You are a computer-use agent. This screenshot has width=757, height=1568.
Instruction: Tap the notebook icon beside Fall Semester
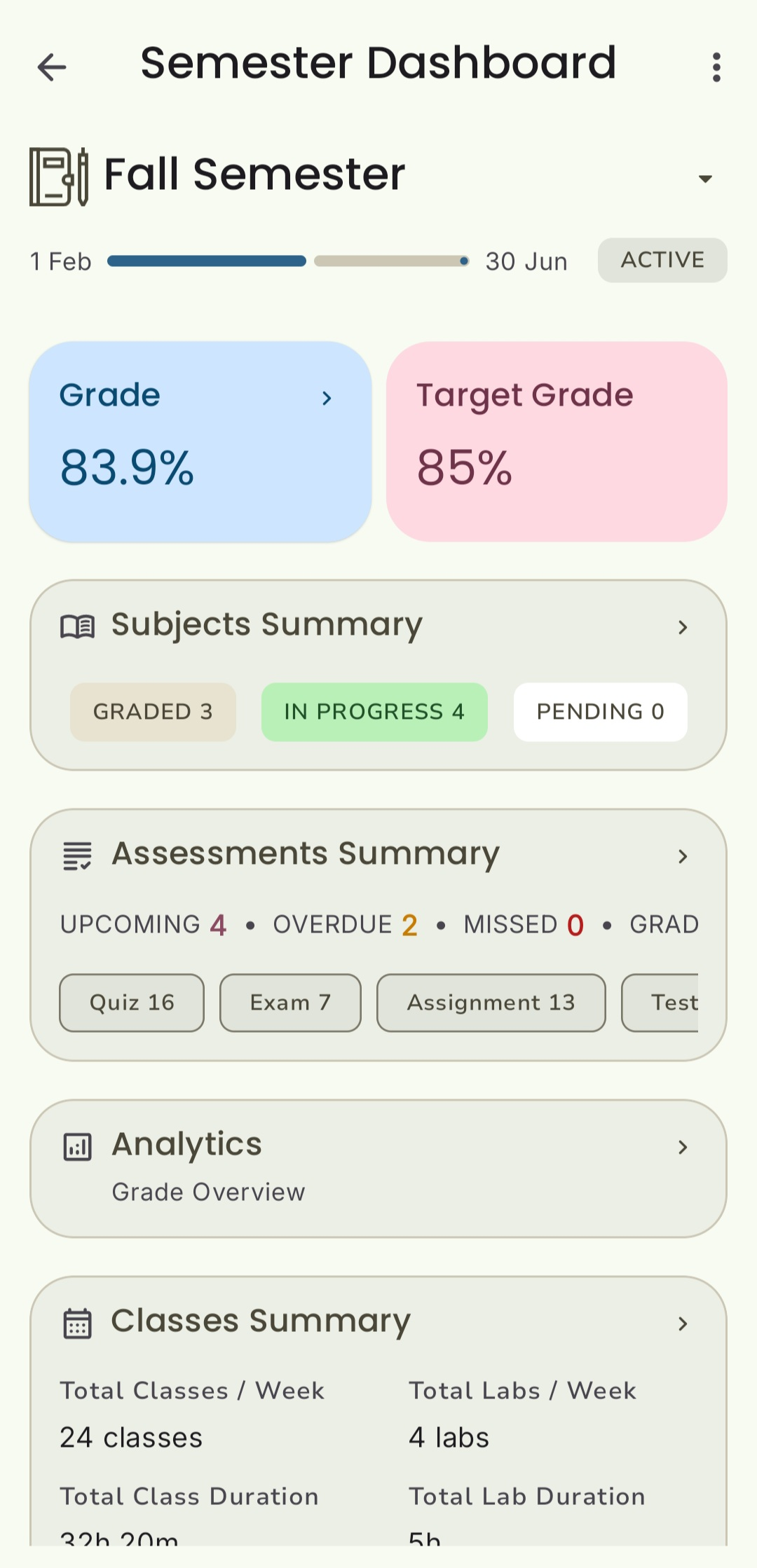tap(59, 177)
